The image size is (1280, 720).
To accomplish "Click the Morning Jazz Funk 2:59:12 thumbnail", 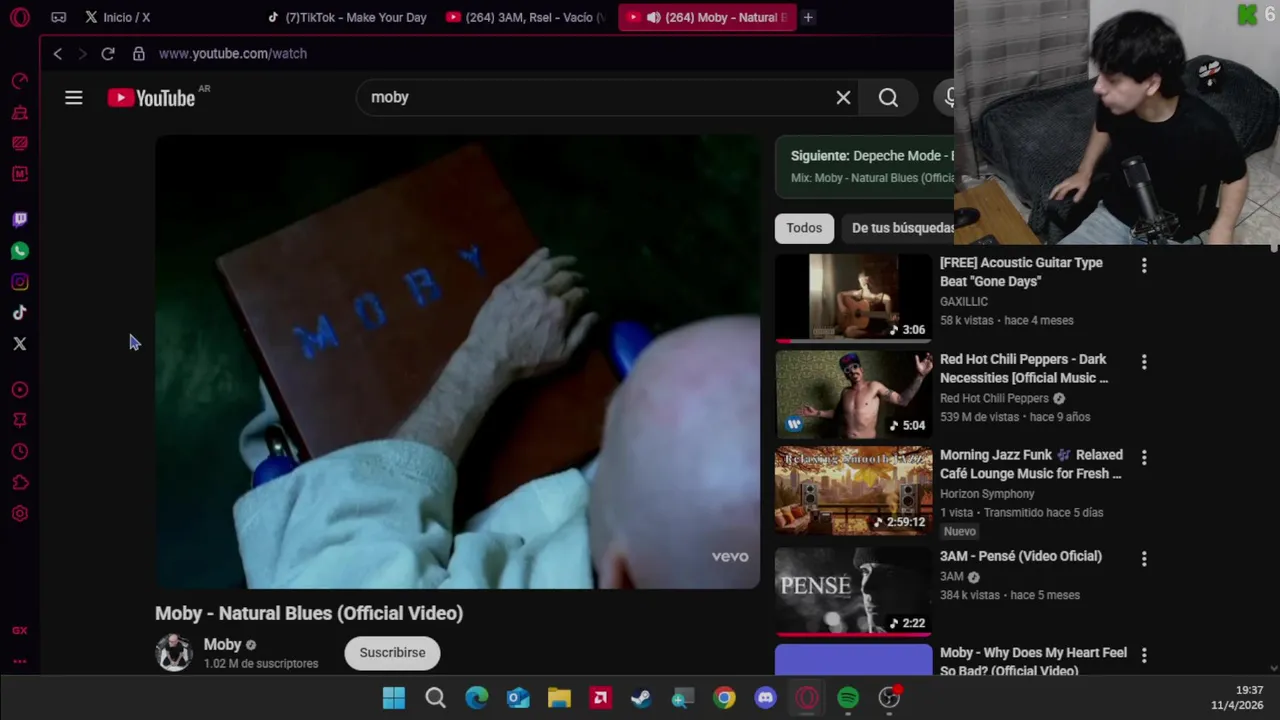I will tap(854, 490).
